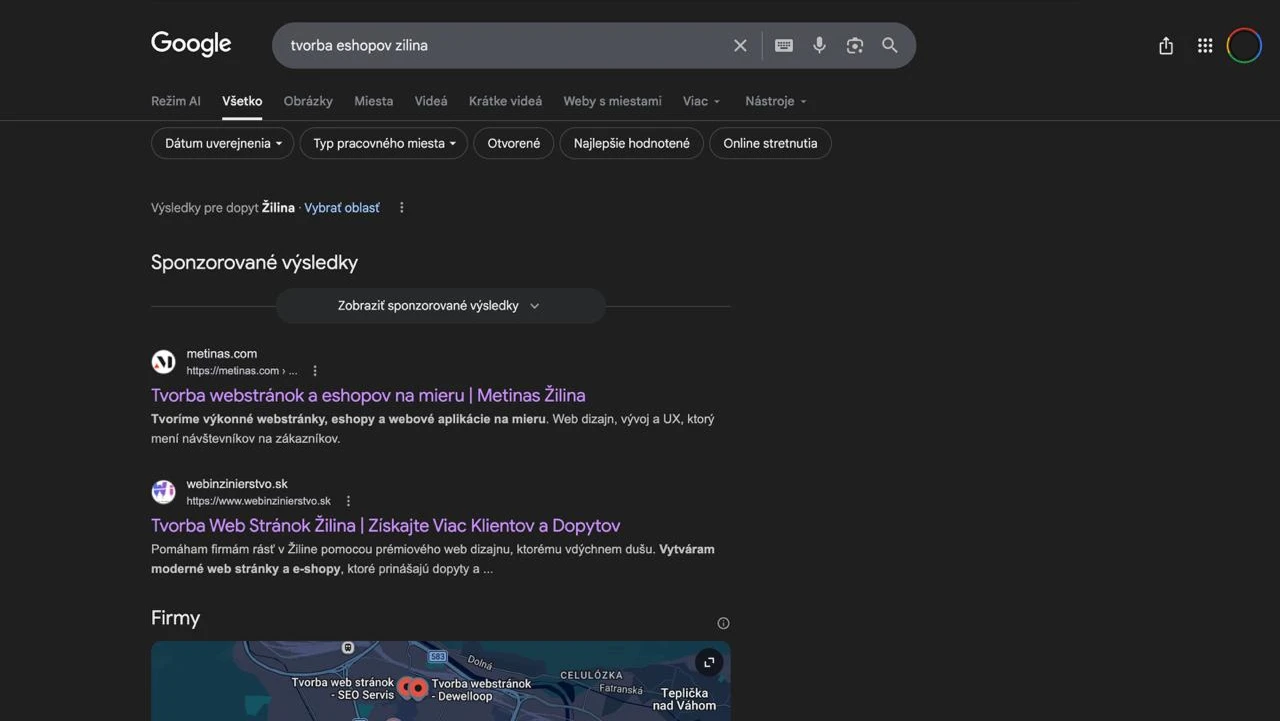The width and height of the screenshot is (1280, 721).
Task: Open the Dátum uverejnenia dropdown
Action: 222,143
